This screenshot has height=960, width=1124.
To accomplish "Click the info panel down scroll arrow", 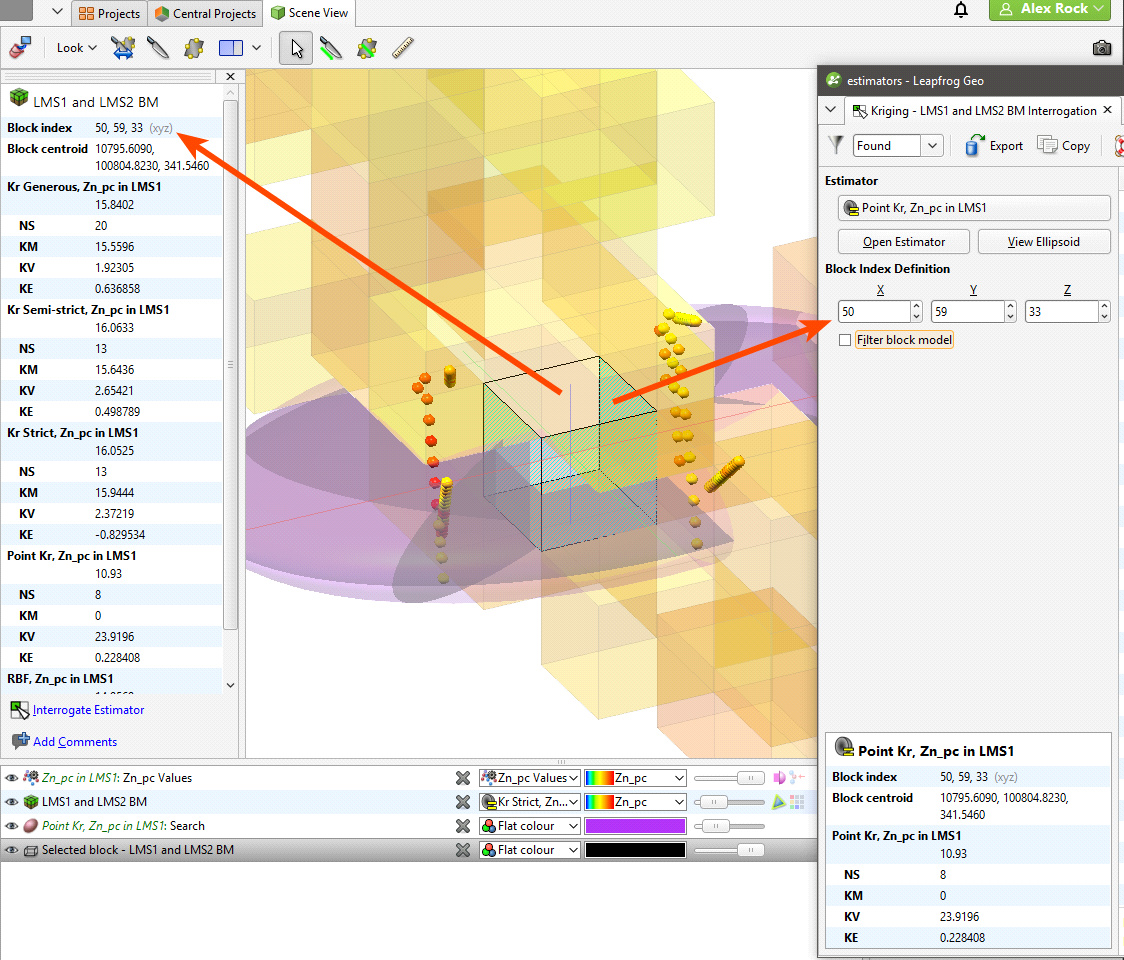I will pos(230,685).
